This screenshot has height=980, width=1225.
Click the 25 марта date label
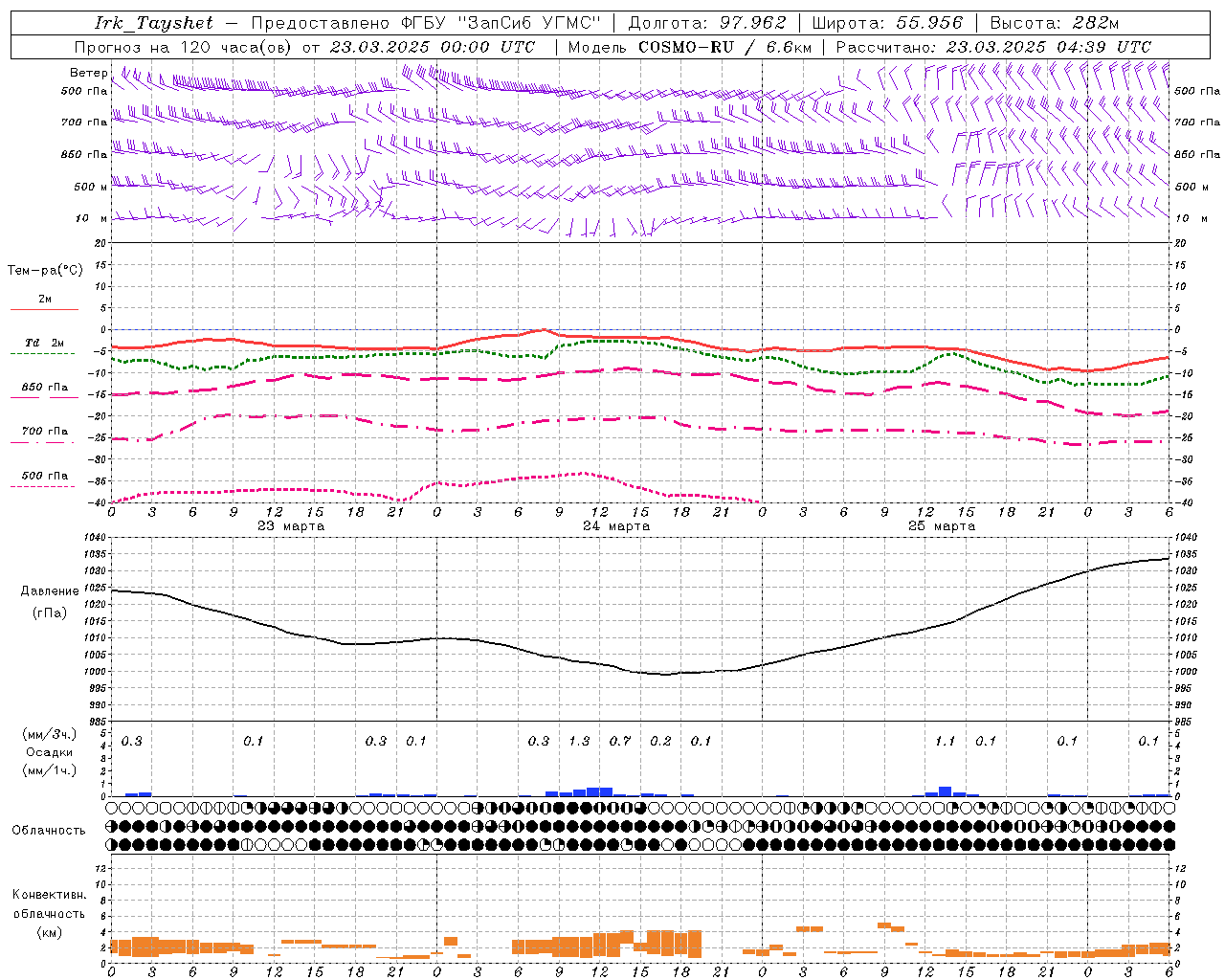942,526
